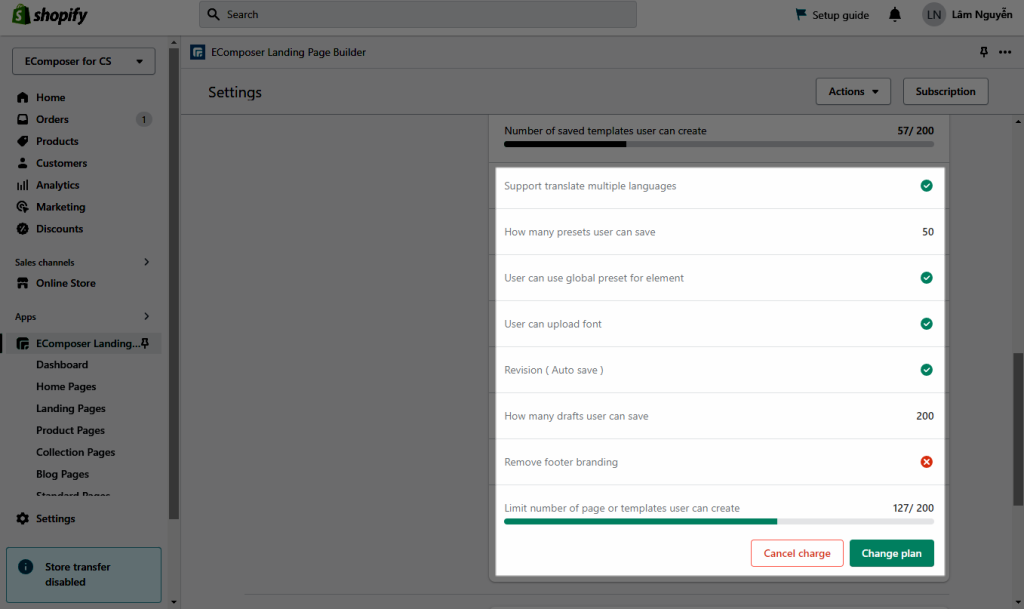Click the Marketing target icon
Viewport: 1024px width, 609px height.
(23, 207)
